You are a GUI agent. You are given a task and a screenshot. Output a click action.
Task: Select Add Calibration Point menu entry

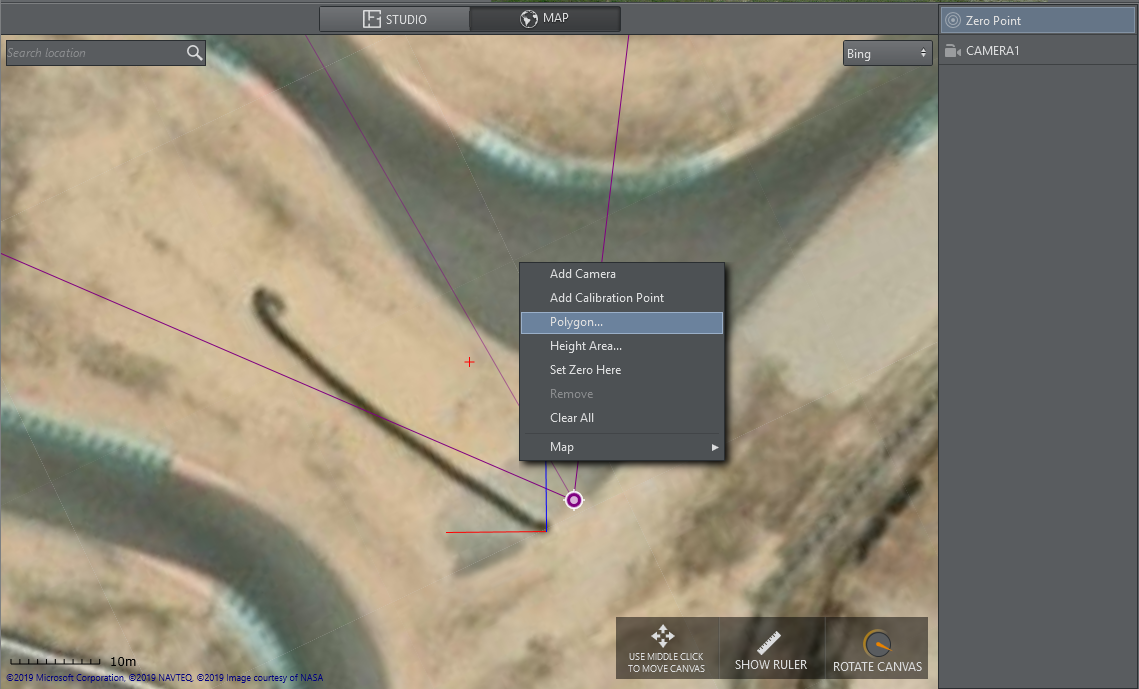tap(607, 298)
